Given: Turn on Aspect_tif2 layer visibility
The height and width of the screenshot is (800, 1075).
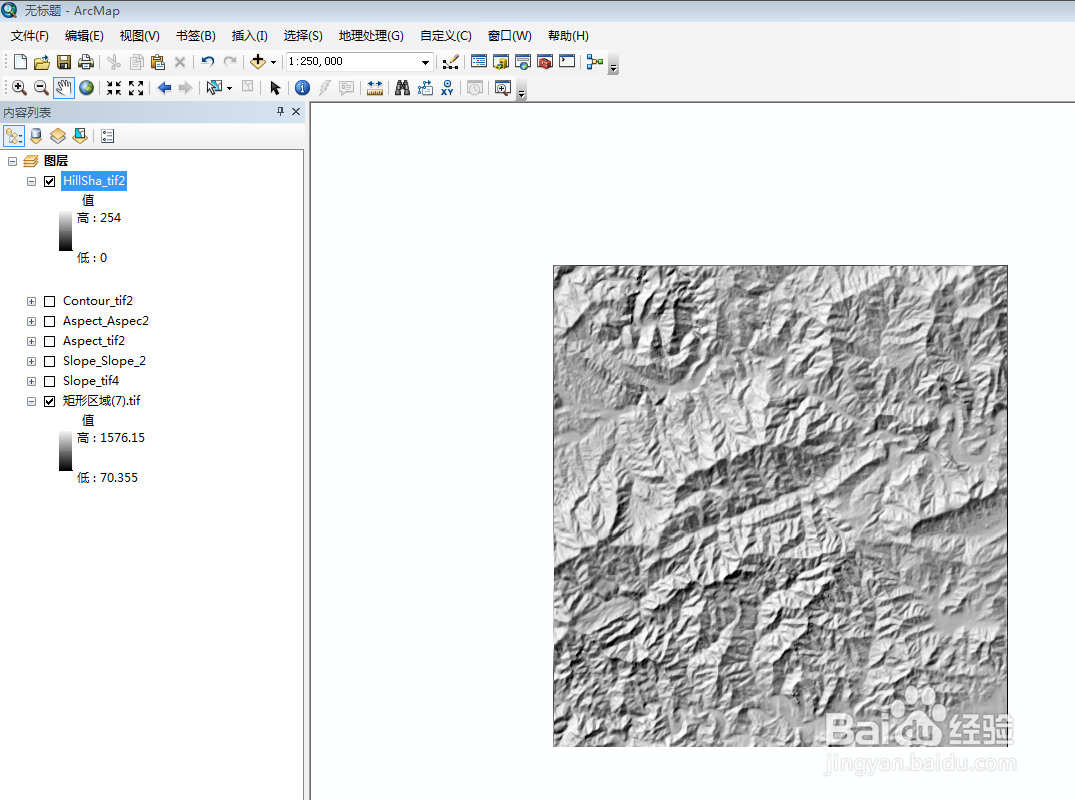Looking at the screenshot, I should coord(49,341).
